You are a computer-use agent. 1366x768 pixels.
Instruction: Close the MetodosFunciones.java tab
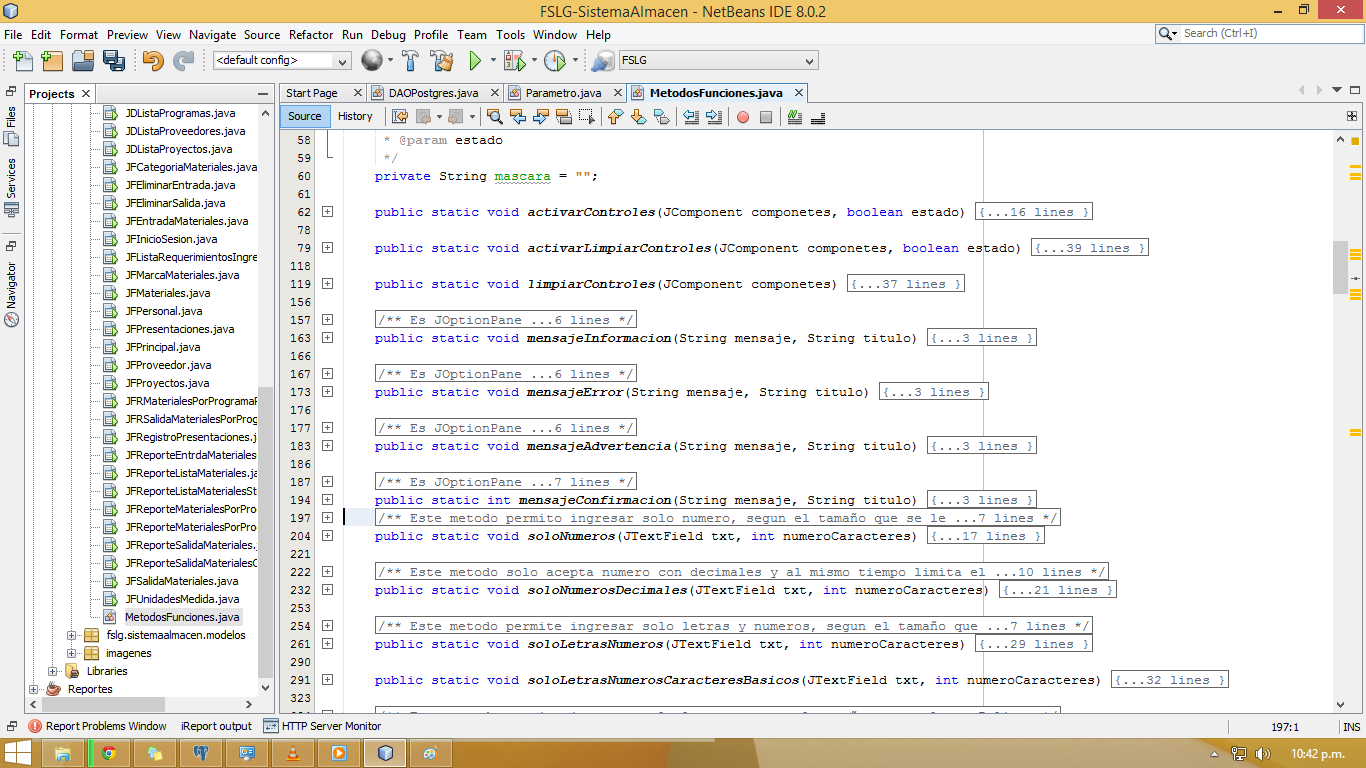pyautogui.click(x=798, y=93)
